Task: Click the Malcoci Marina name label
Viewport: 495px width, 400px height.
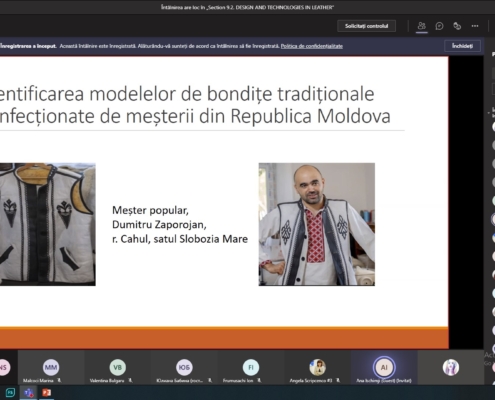Action: [38, 380]
